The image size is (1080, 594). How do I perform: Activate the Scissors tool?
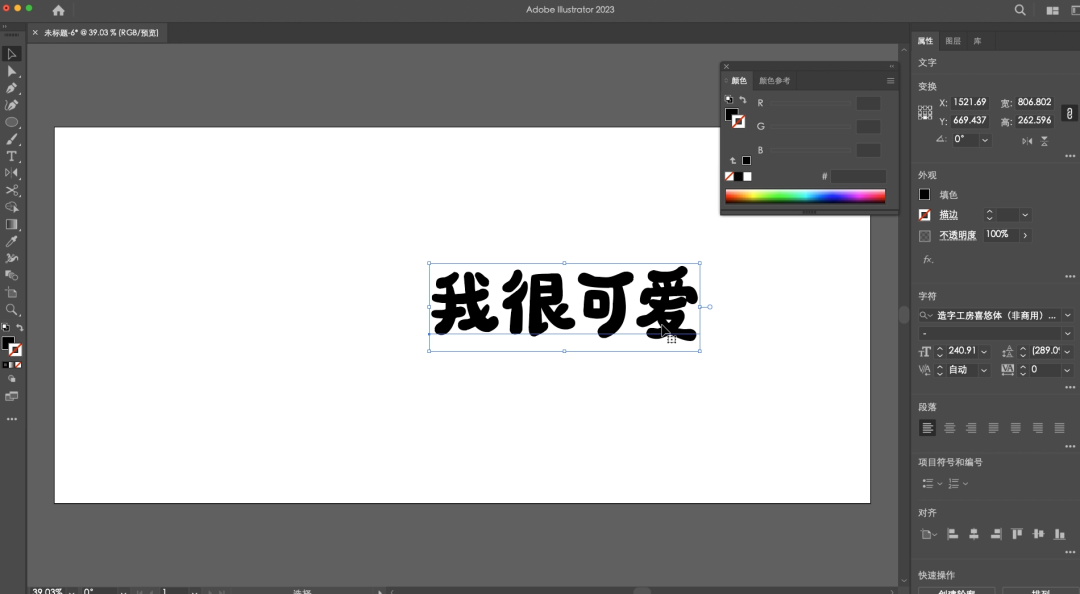(12, 190)
